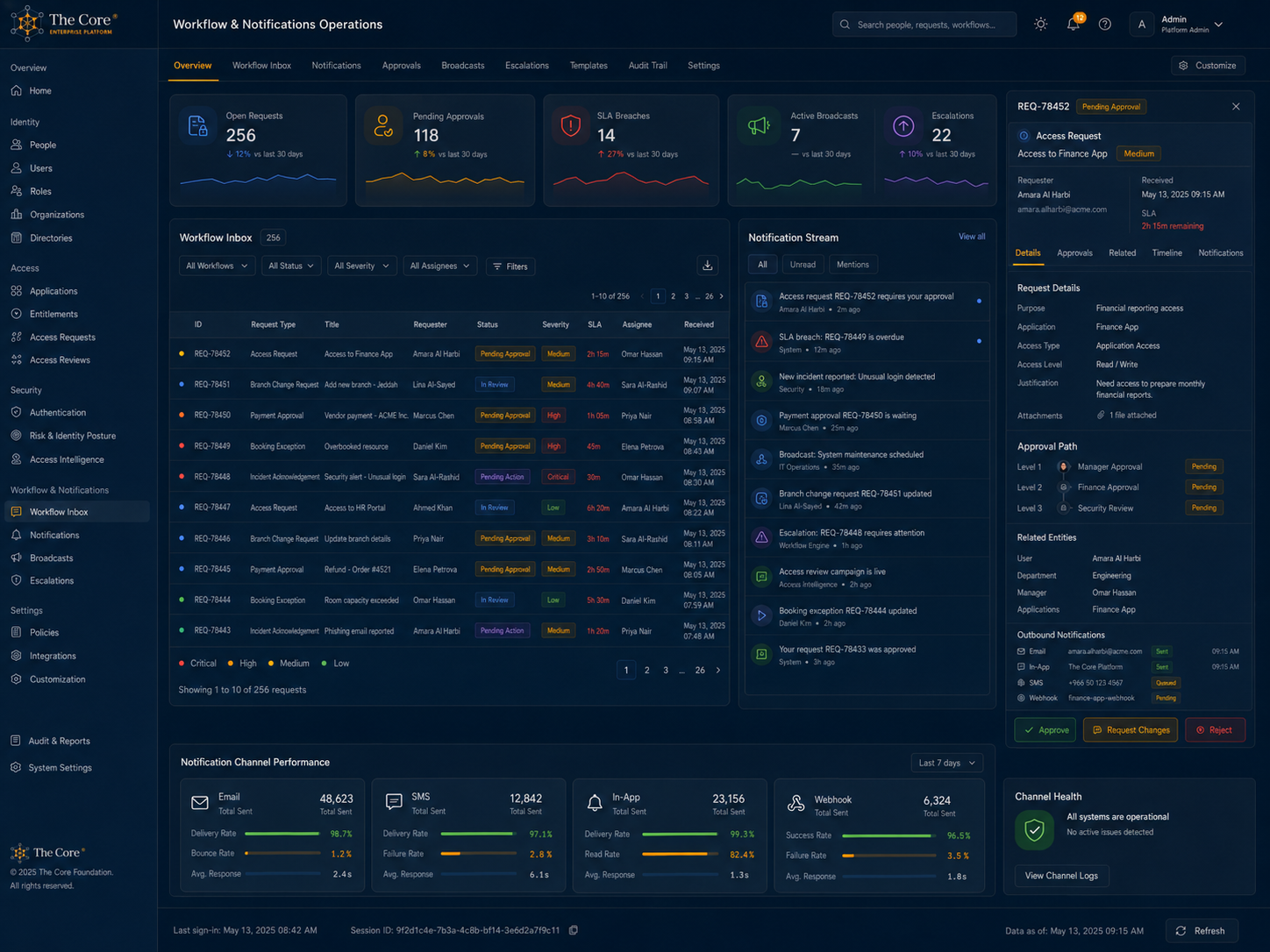Open the Timeline tab in request panel

tap(1167, 252)
